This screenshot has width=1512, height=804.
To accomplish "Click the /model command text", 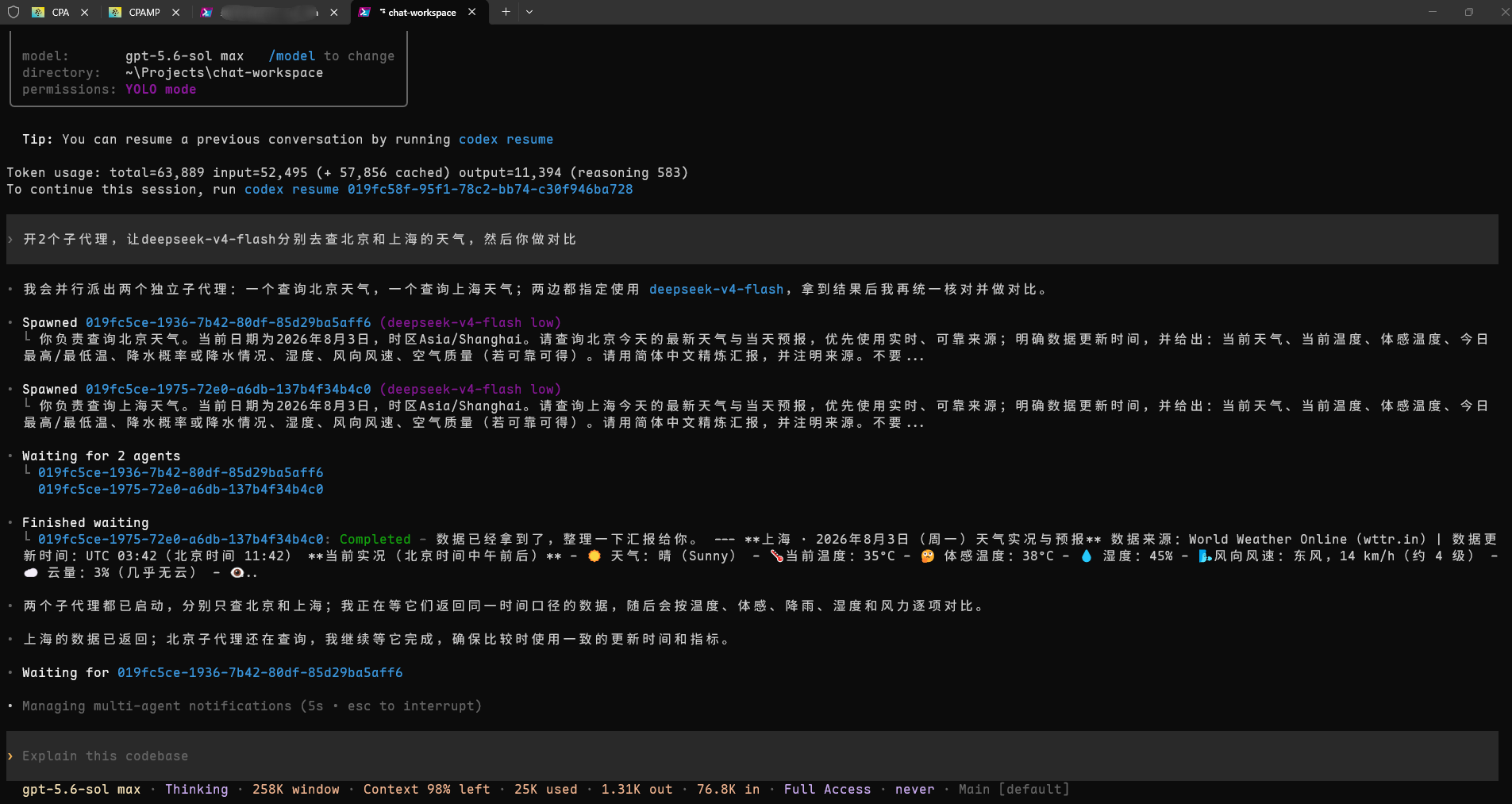I will pyautogui.click(x=291, y=56).
